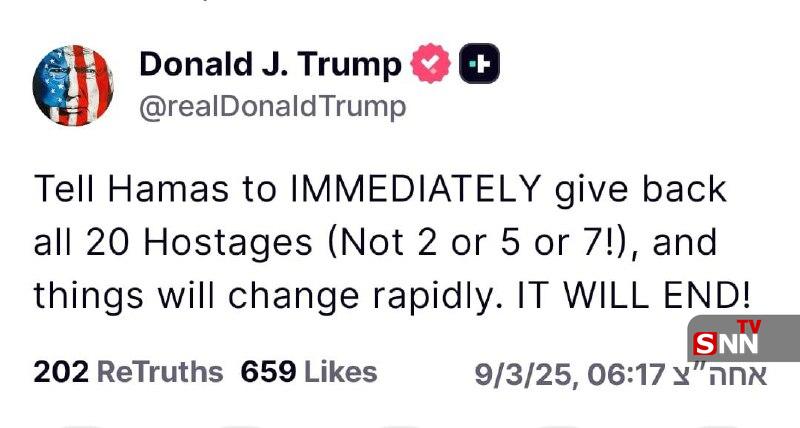Click the dark plus badge icon

click(x=479, y=65)
